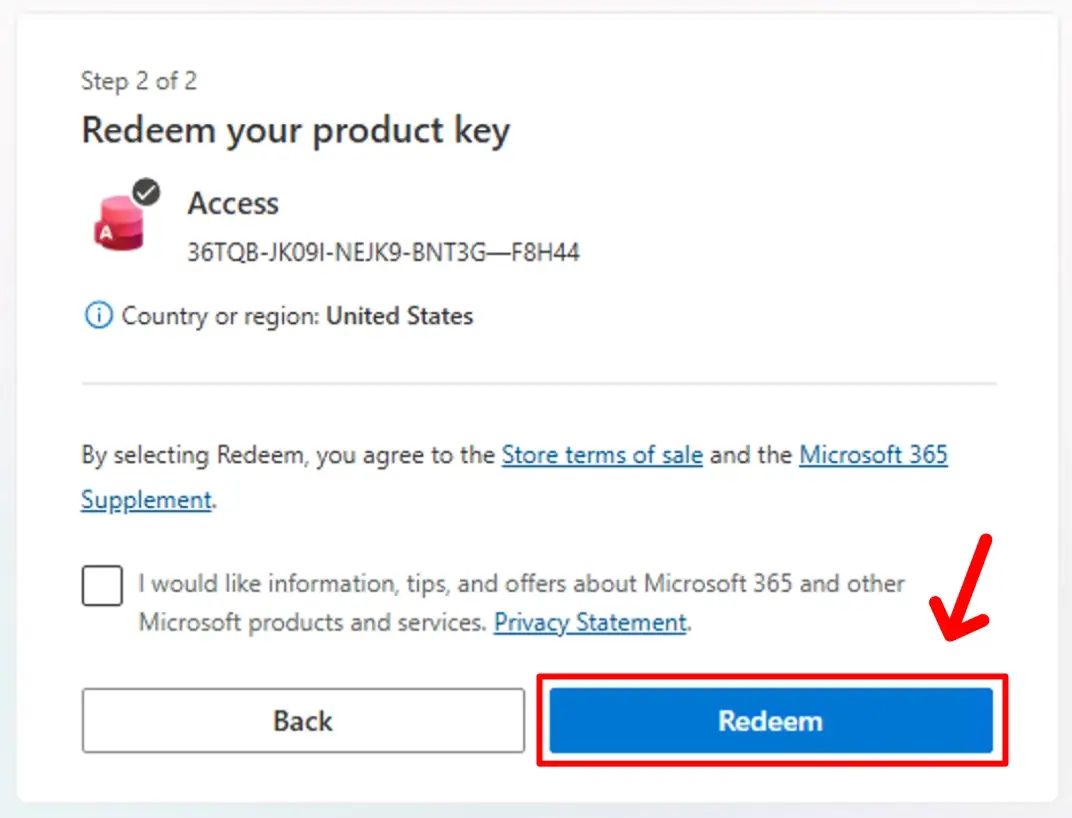Open the Privacy Statement link
The width and height of the screenshot is (1072, 818).
pyautogui.click(x=590, y=622)
